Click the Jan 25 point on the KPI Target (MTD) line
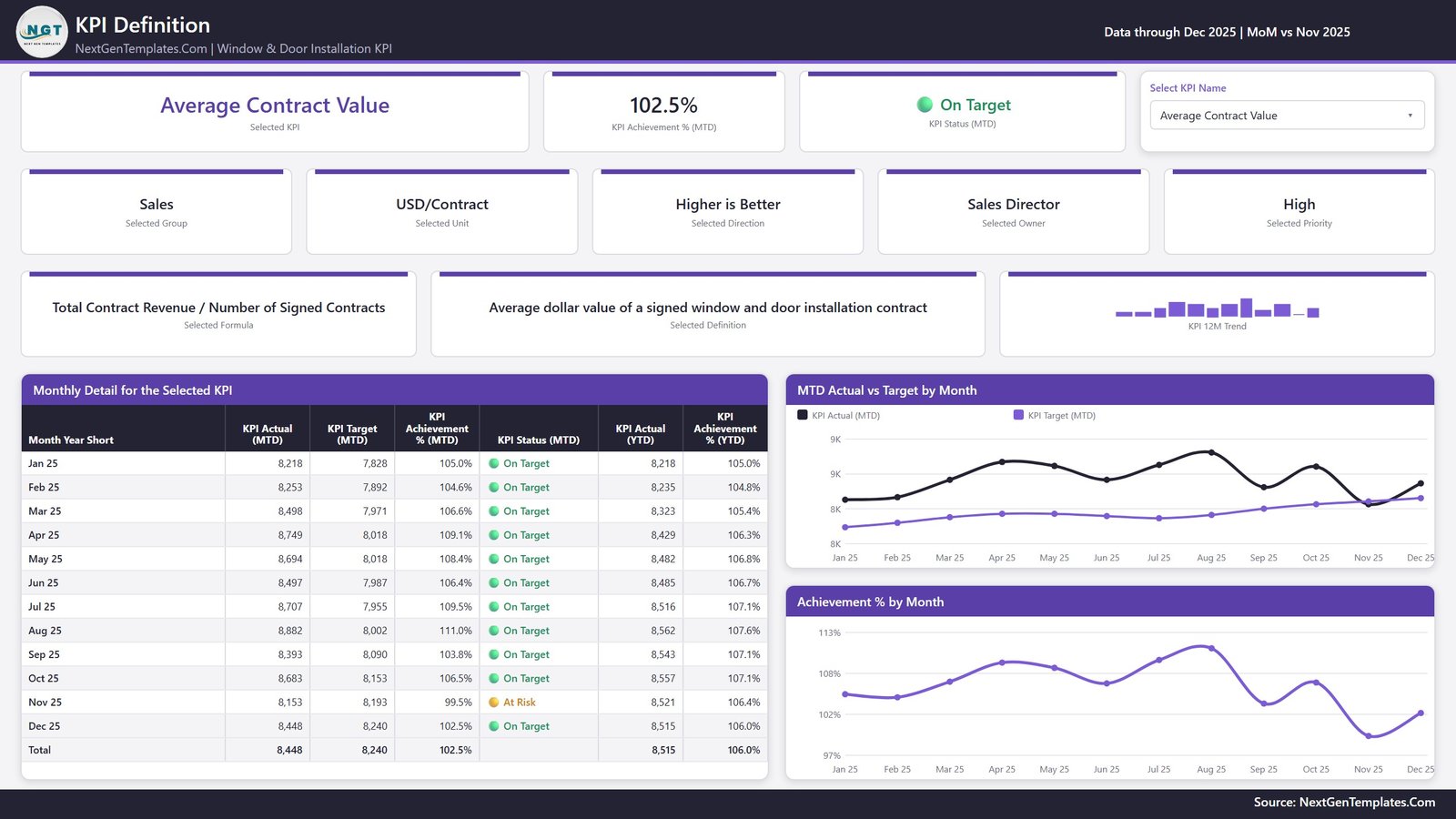Image resolution: width=1456 pixels, height=819 pixels. [x=845, y=527]
